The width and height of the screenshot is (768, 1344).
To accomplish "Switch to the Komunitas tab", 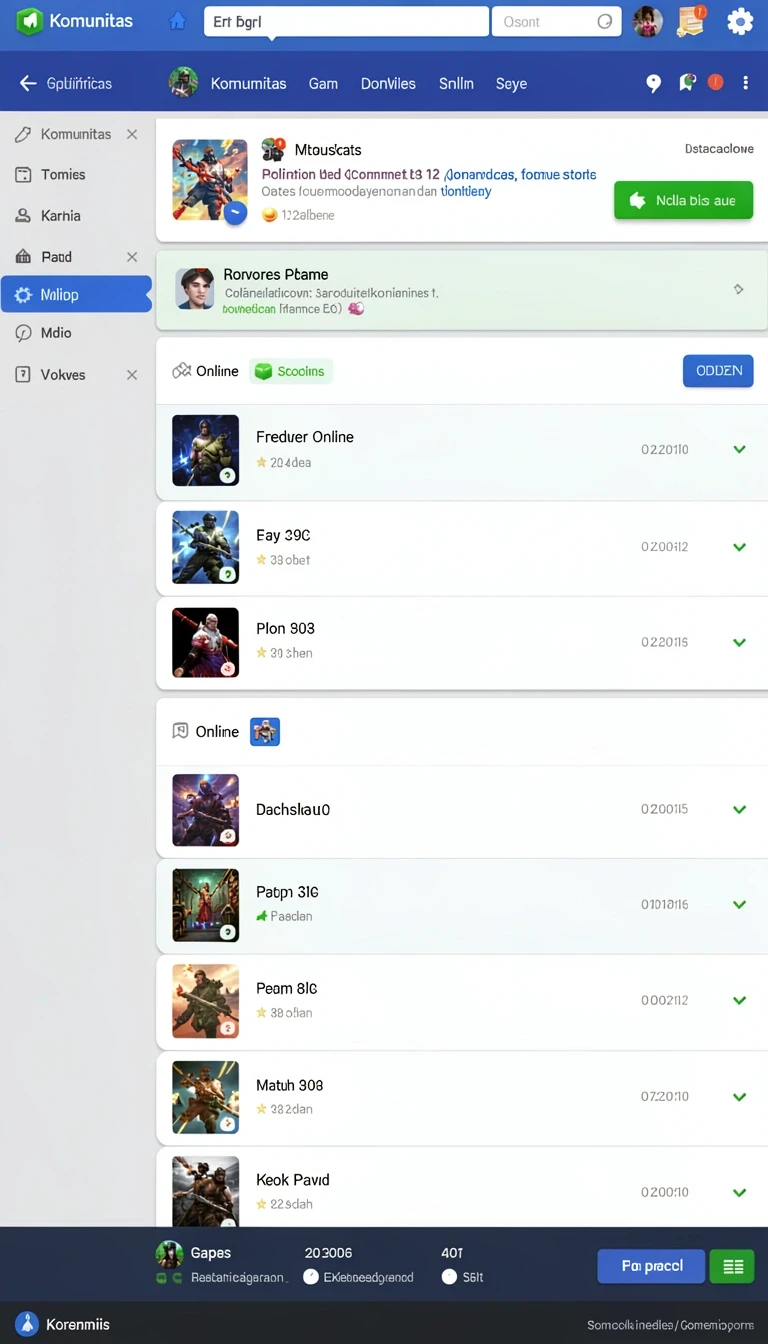I will pos(248,84).
